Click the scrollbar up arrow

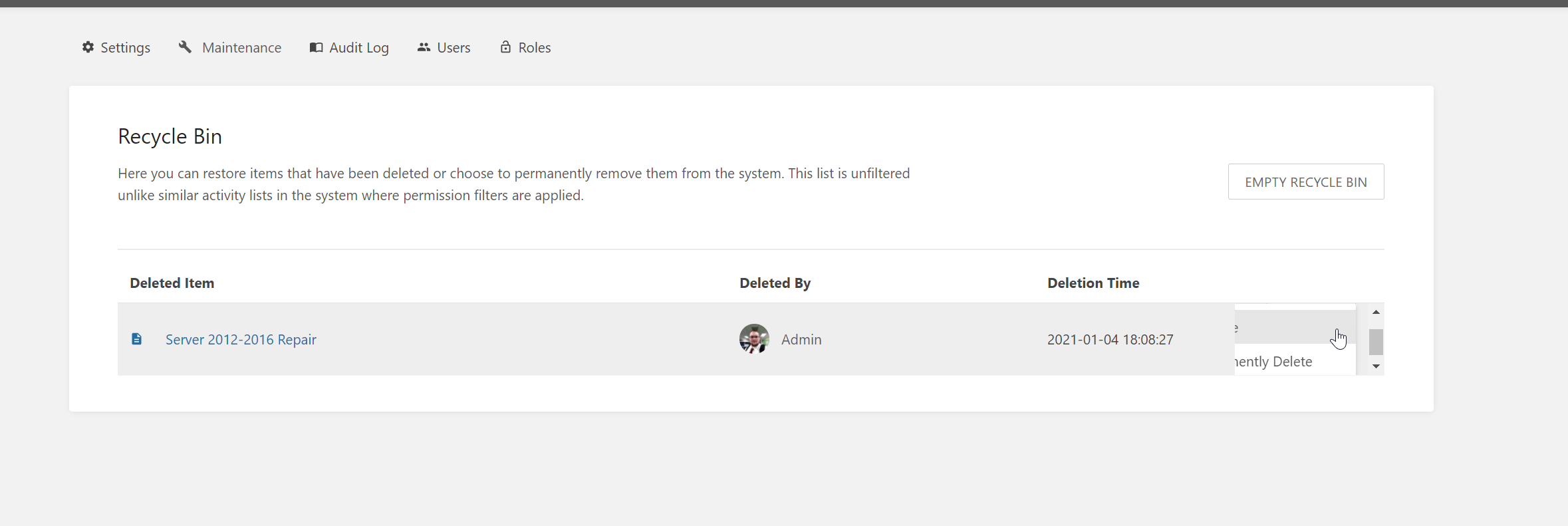[1375, 312]
